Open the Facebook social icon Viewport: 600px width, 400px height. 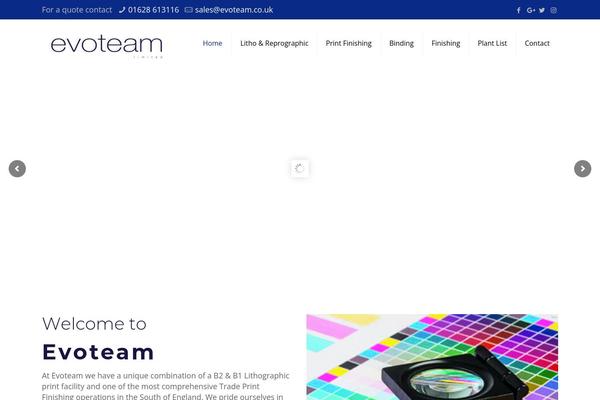(518, 10)
